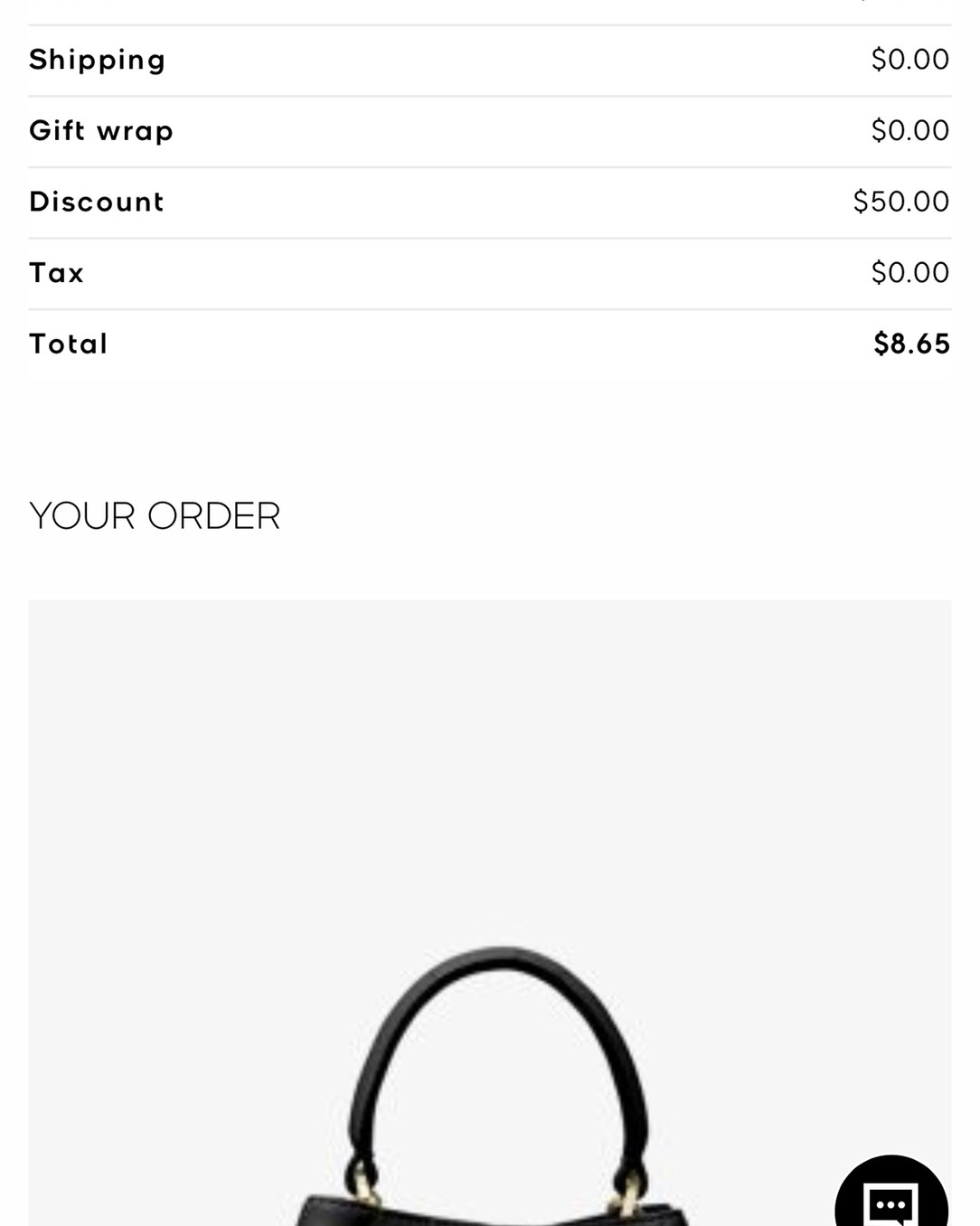Select the Gift wrap label
The image size is (980, 1226).
[101, 131]
